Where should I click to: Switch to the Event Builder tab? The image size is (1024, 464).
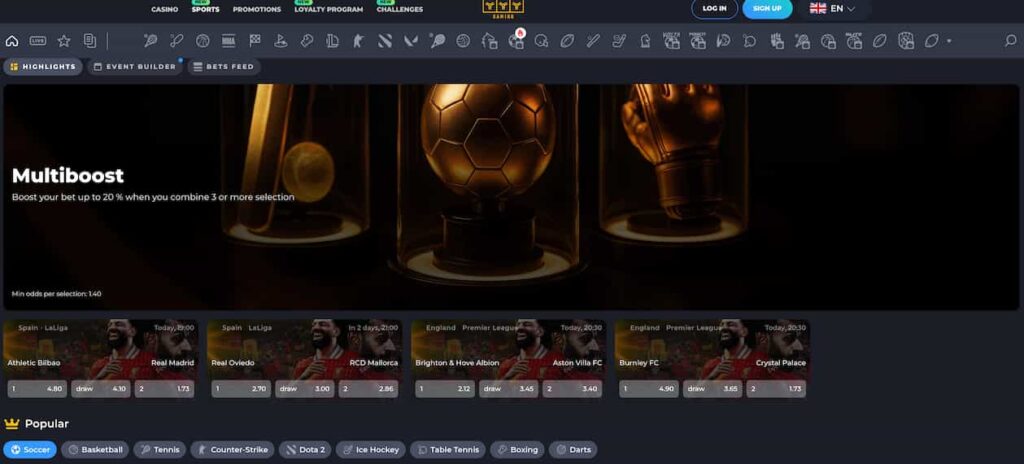click(135, 67)
